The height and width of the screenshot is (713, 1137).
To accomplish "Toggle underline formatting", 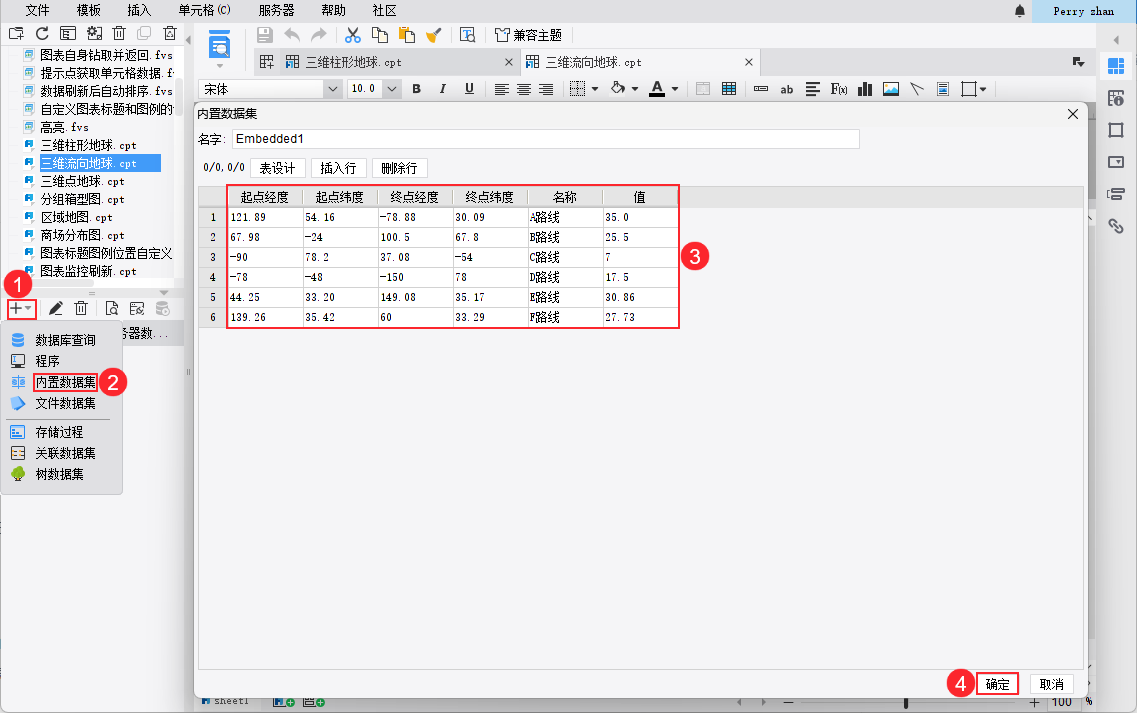I will click(x=469, y=88).
